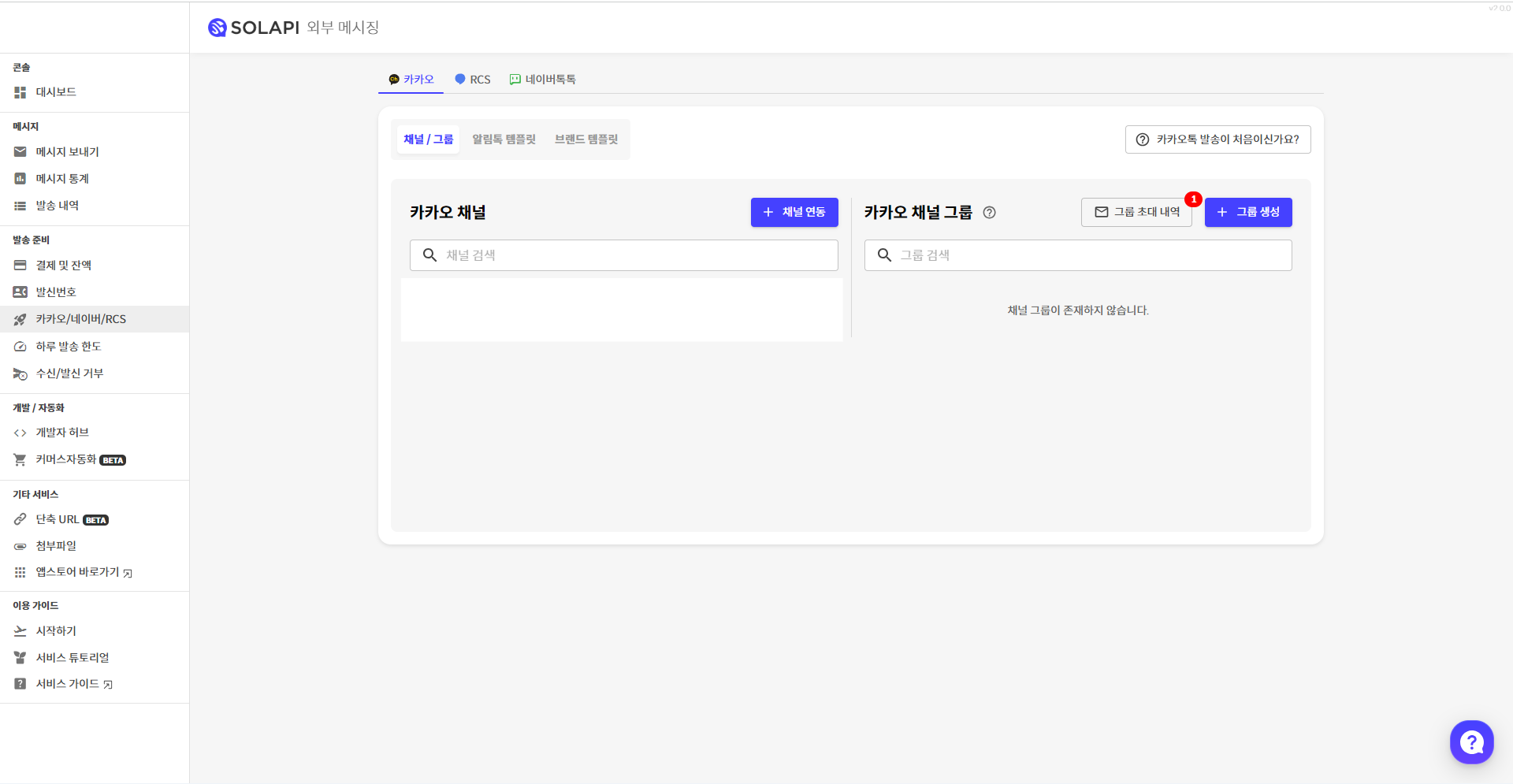Click the 그룹 생성 button
The height and width of the screenshot is (784, 1513).
[x=1248, y=212]
